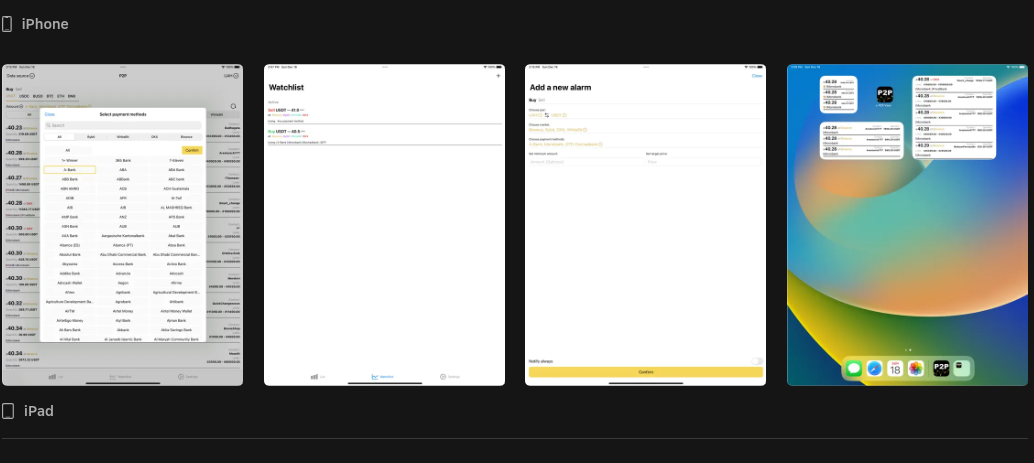Viewport: 1034px width, 463px height.
Task: Open UAH currency dropdown in the list header
Action: (231, 76)
